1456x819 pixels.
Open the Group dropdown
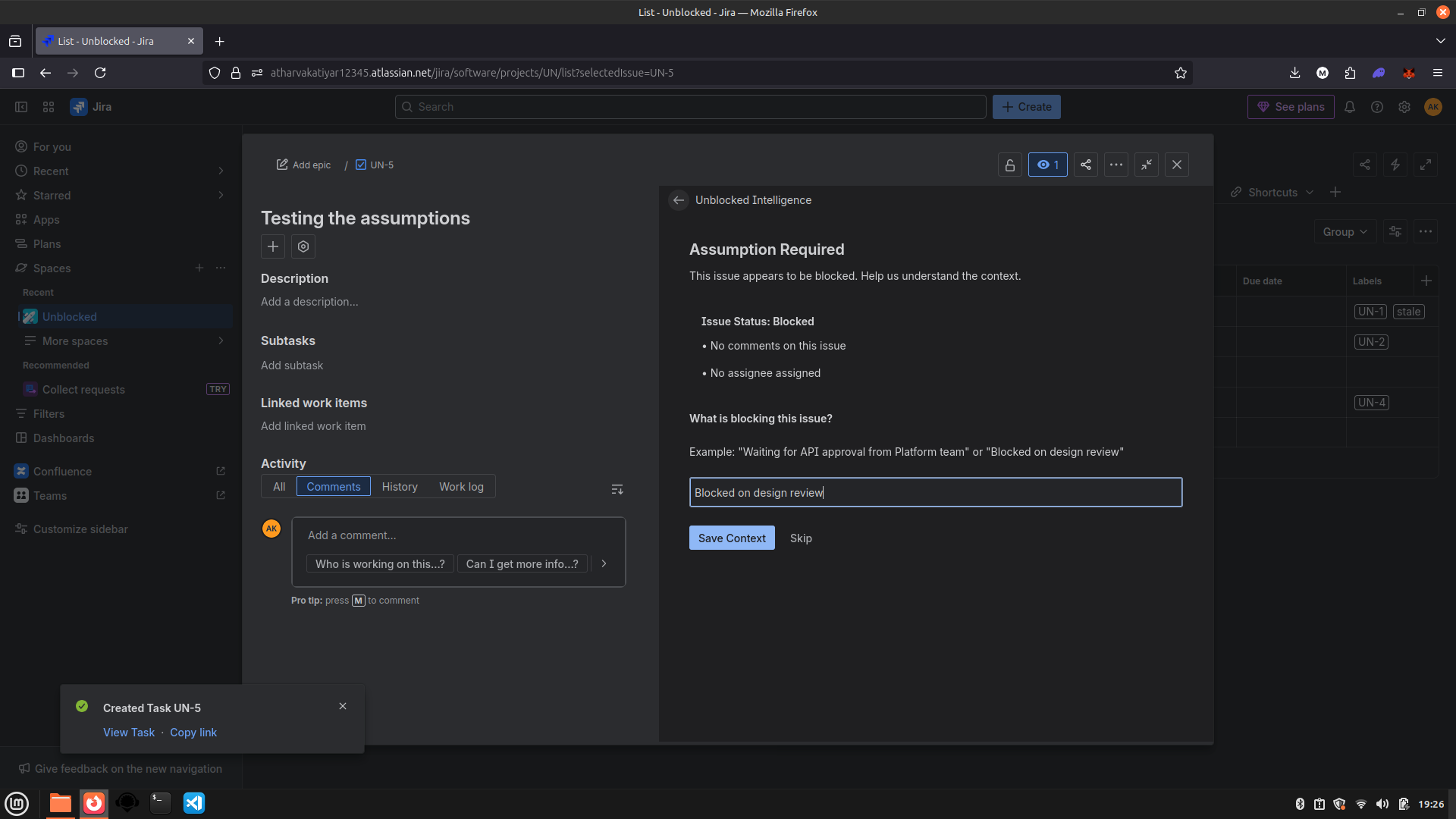[1345, 232]
